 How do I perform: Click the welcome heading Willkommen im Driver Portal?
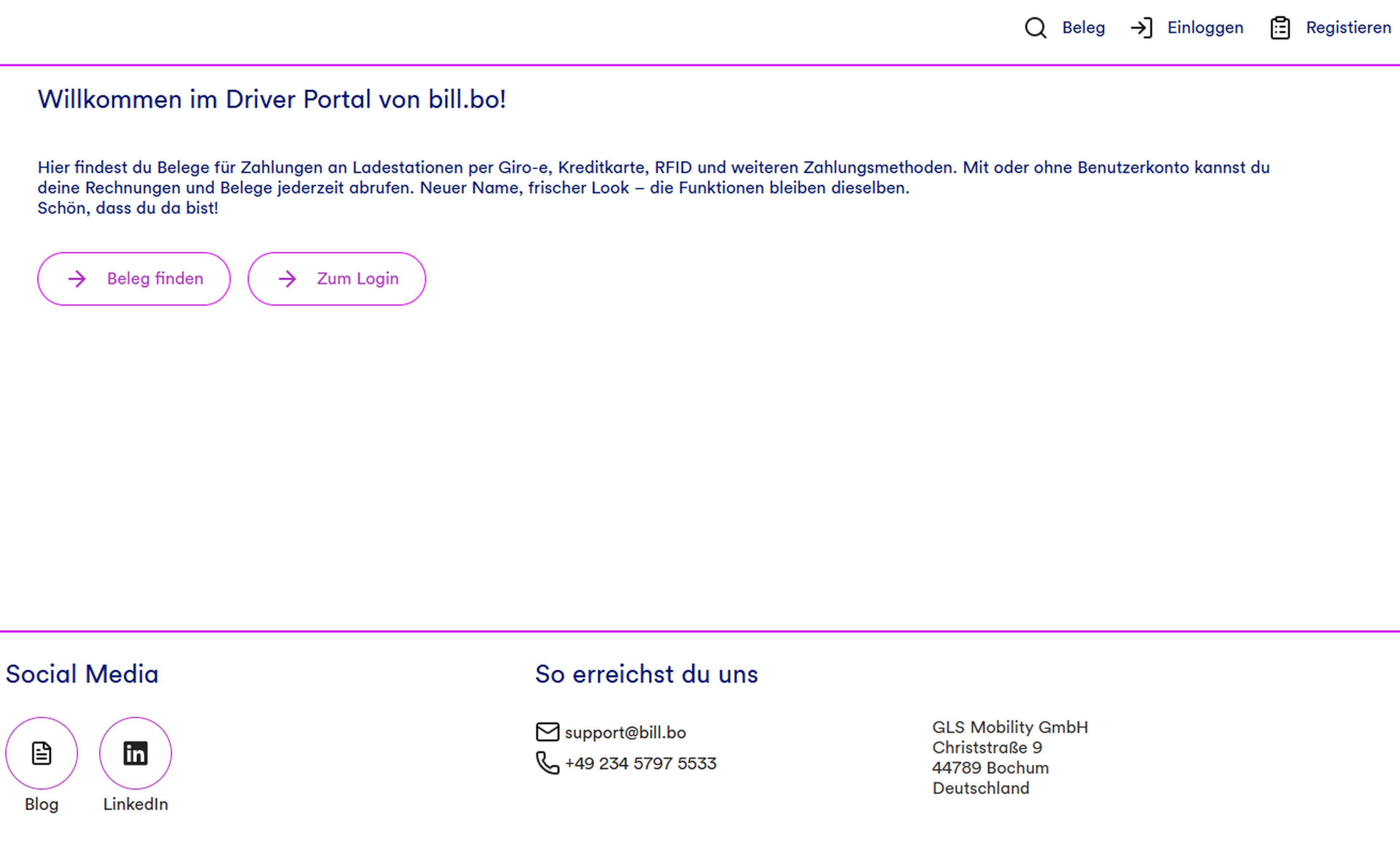pos(272,100)
